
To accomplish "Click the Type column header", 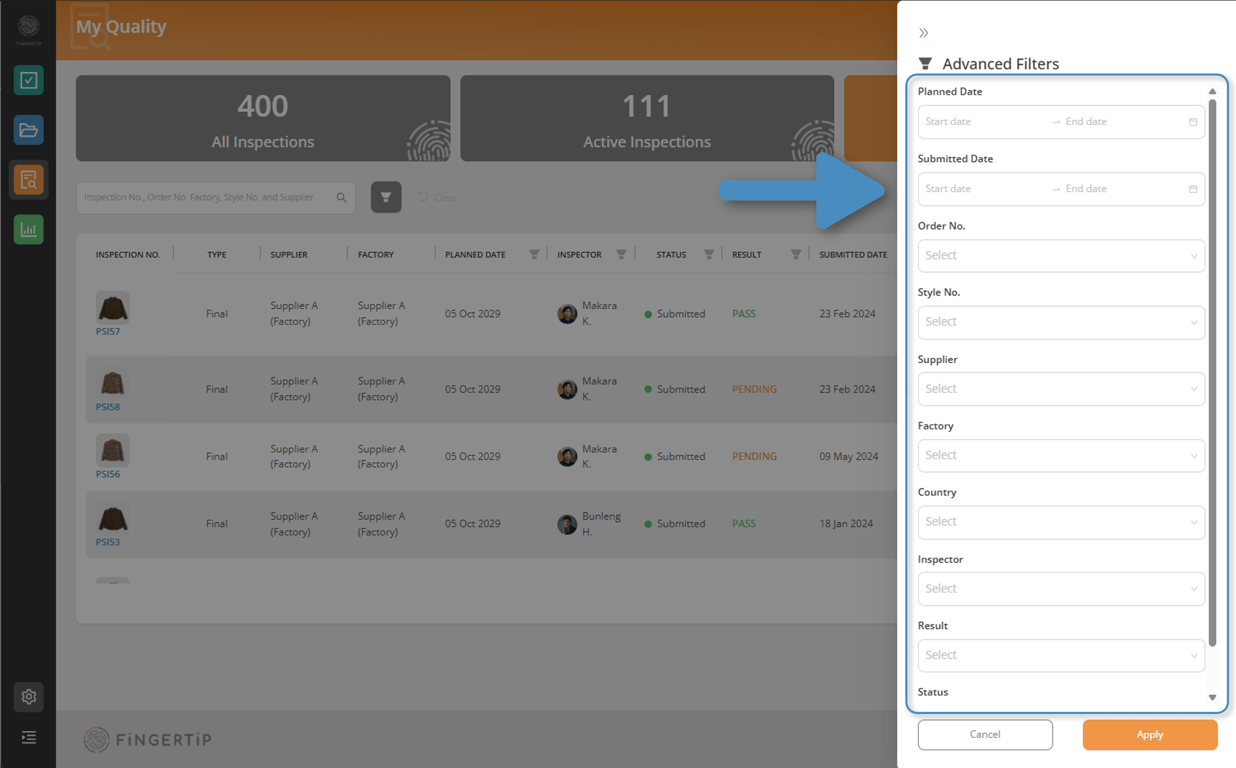I will click(217, 255).
